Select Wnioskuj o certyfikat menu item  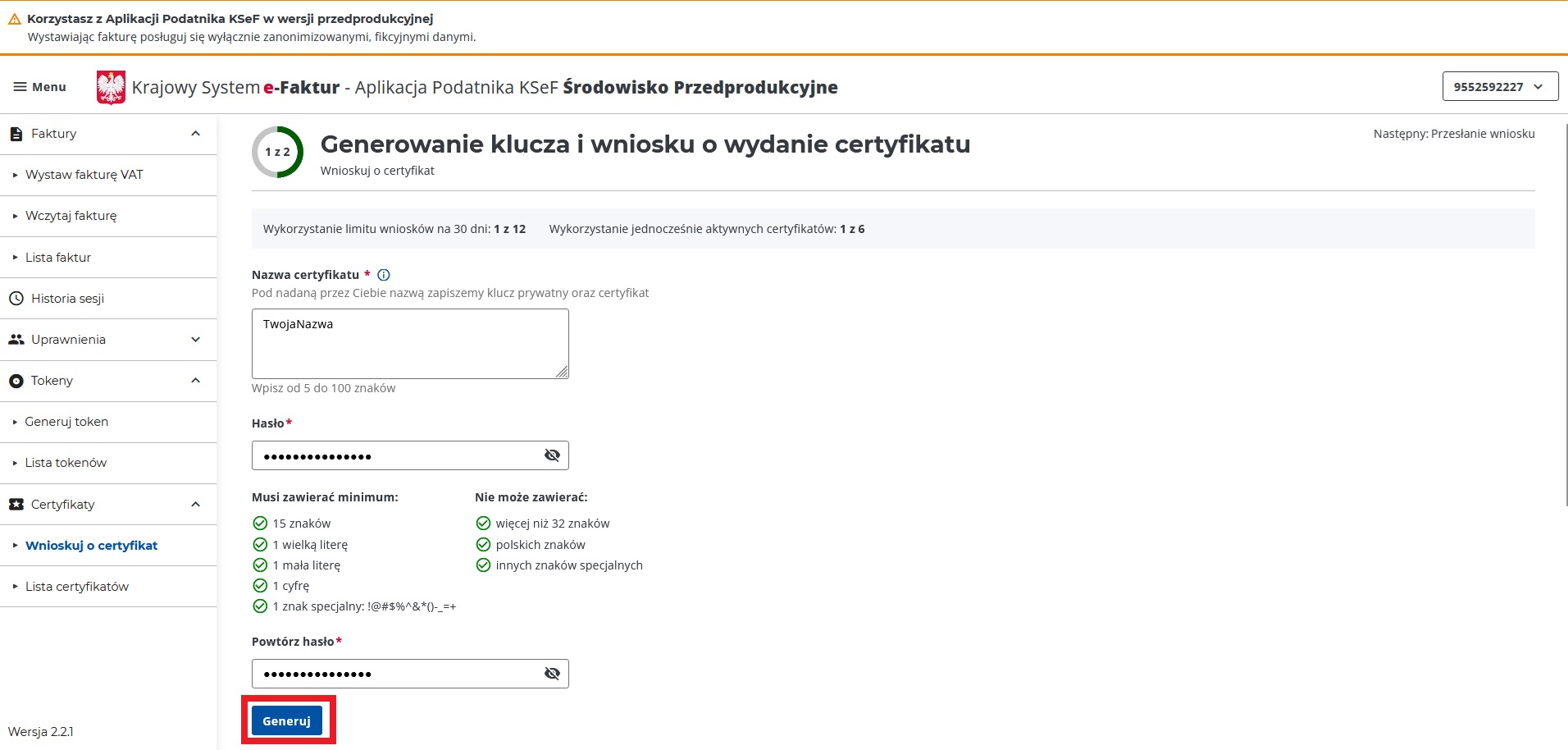pyautogui.click(x=108, y=546)
